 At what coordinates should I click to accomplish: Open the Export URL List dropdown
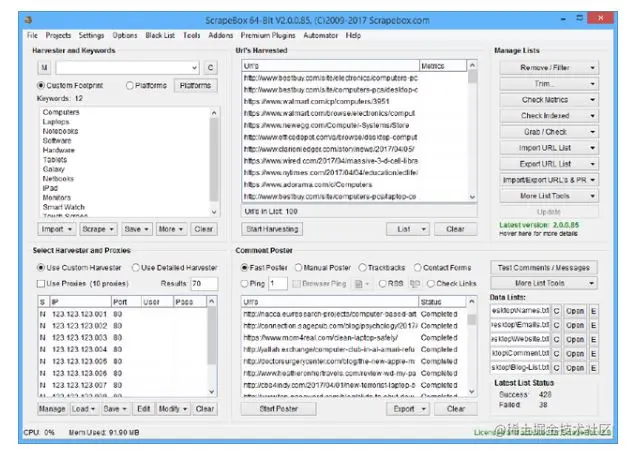pyautogui.click(x=549, y=164)
